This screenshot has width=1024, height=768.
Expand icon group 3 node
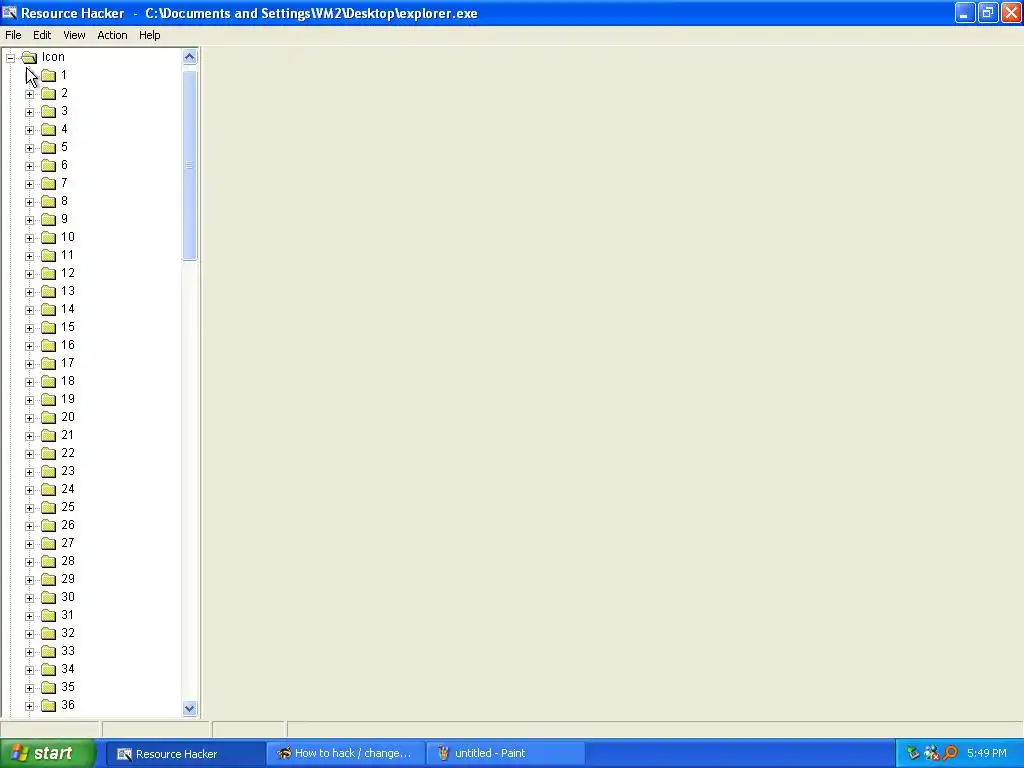[x=29, y=112]
